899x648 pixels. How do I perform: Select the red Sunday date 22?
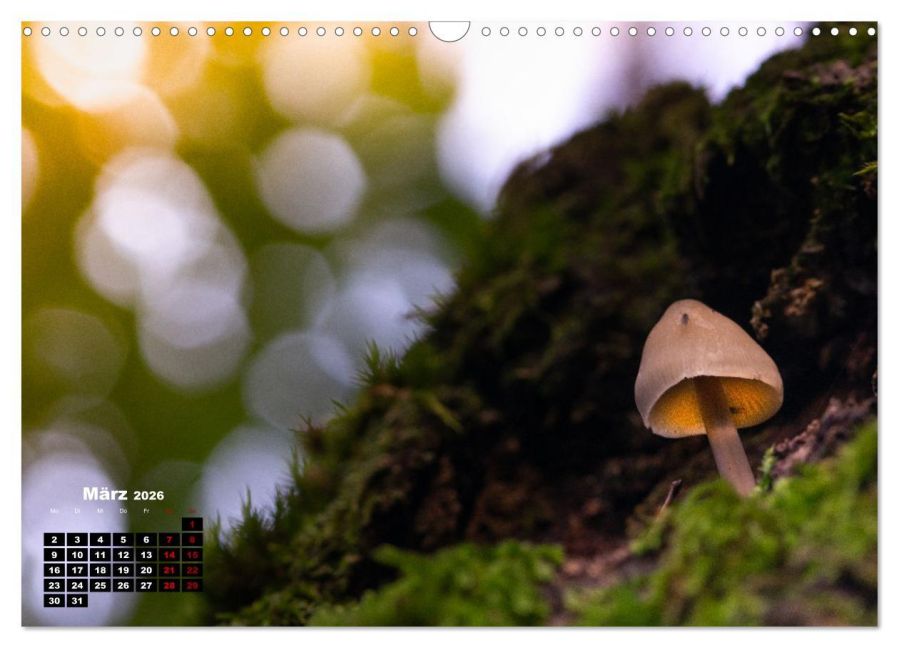pyautogui.click(x=192, y=570)
